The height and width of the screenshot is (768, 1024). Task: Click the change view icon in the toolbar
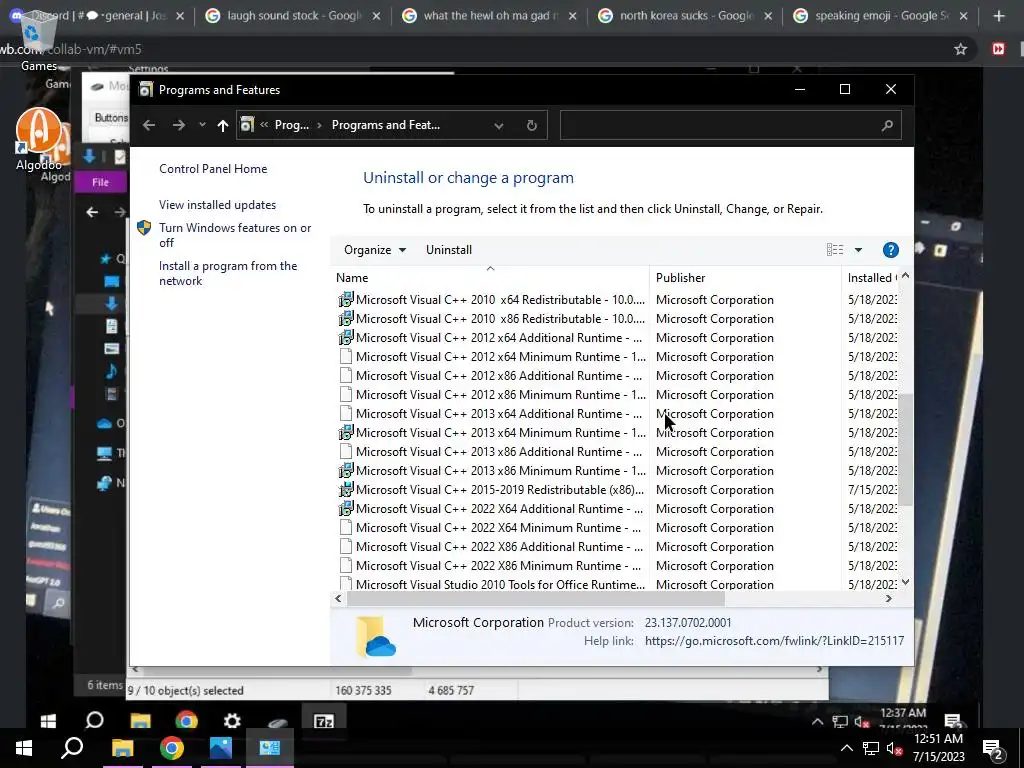[x=835, y=249]
